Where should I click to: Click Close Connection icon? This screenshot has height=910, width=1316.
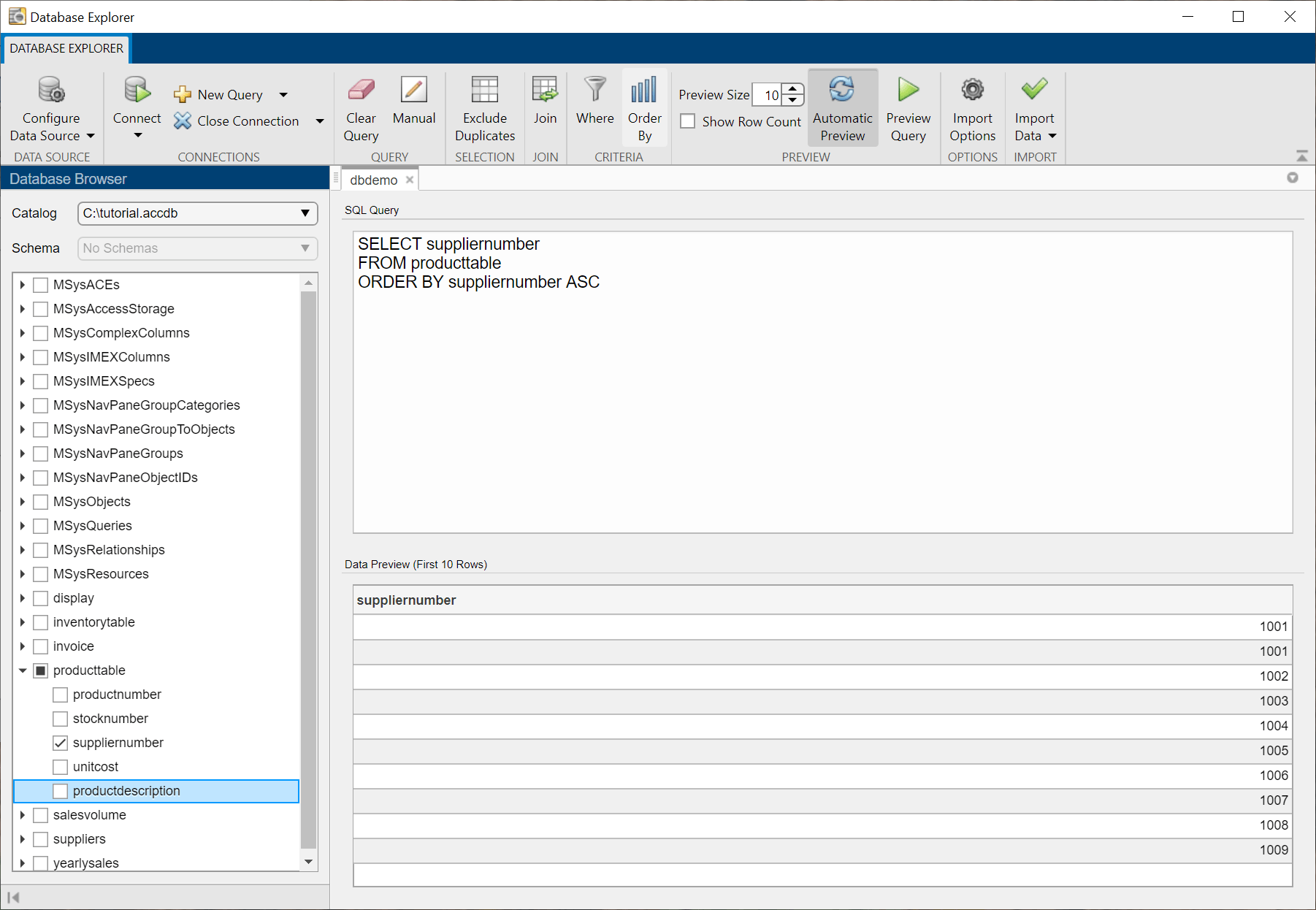[183, 121]
